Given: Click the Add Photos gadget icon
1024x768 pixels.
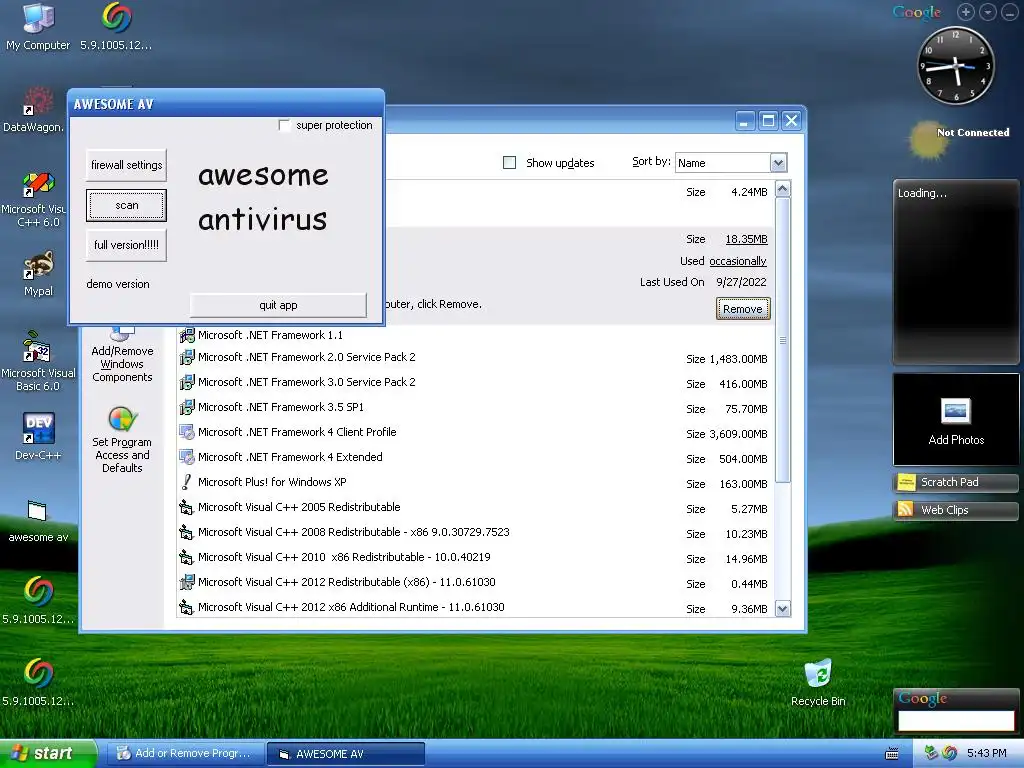Looking at the screenshot, I should pyautogui.click(x=956, y=411).
